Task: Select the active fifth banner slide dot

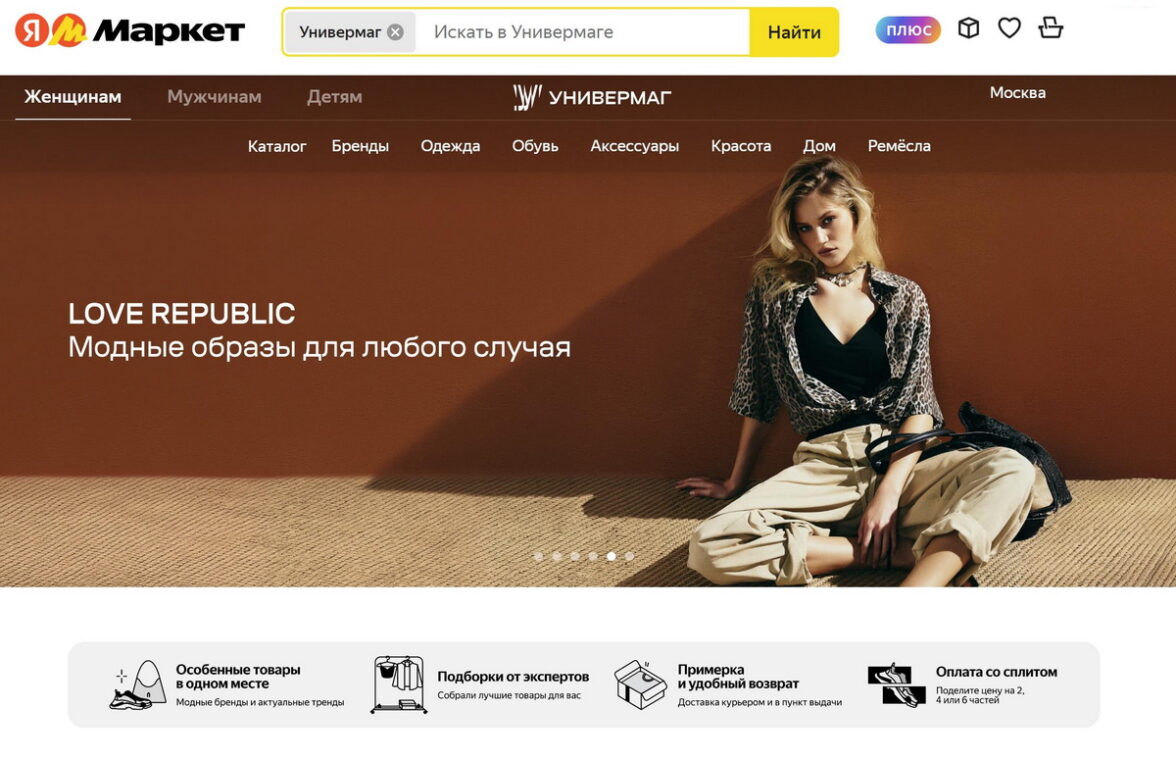Action: pos(611,556)
